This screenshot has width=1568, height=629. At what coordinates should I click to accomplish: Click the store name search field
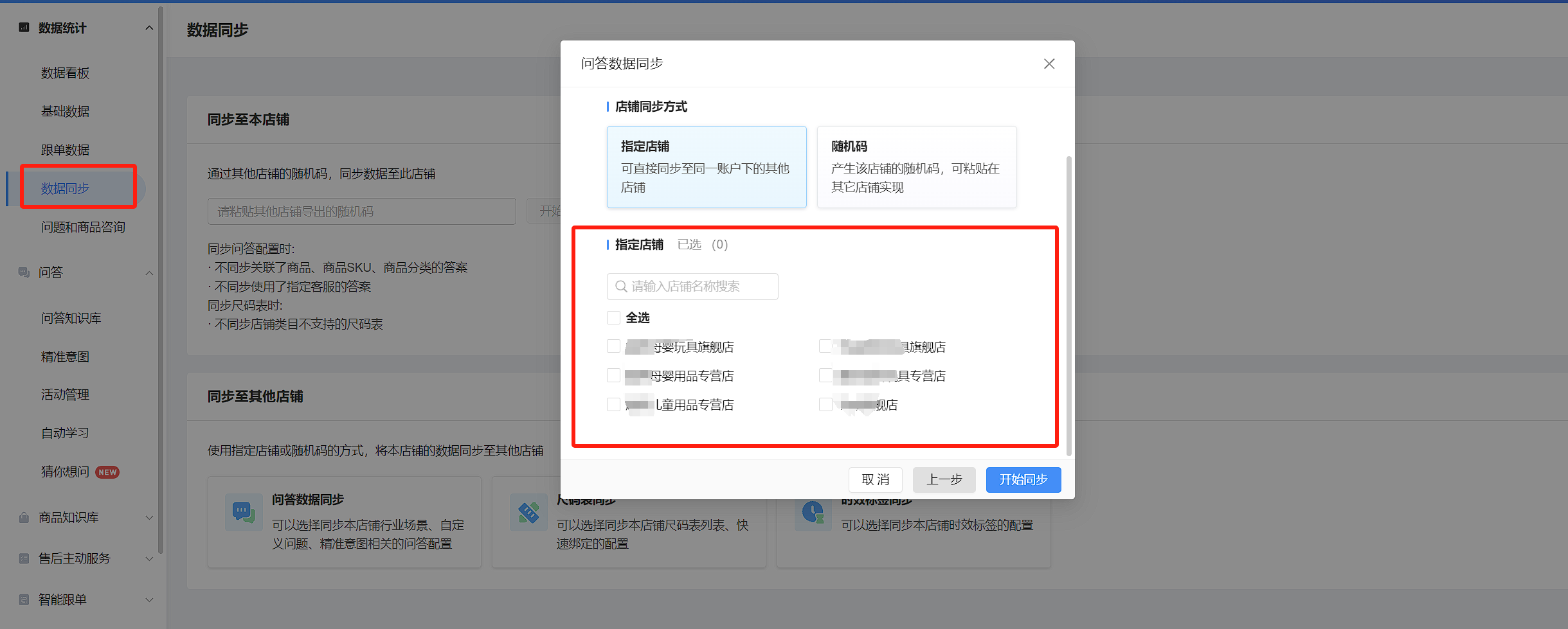(692, 287)
